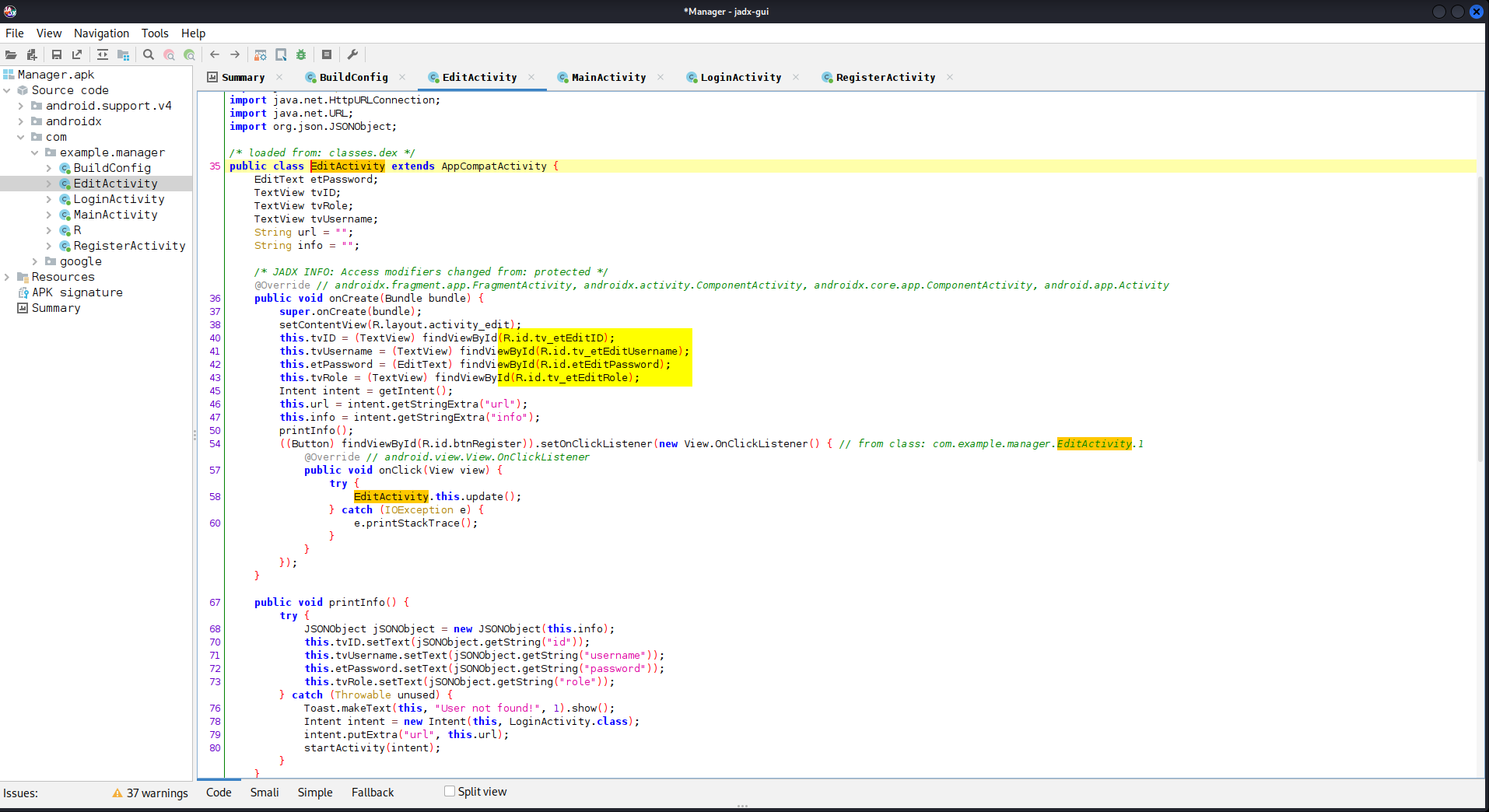
Task: Go forward with the right arrow icon
Action: click(235, 54)
